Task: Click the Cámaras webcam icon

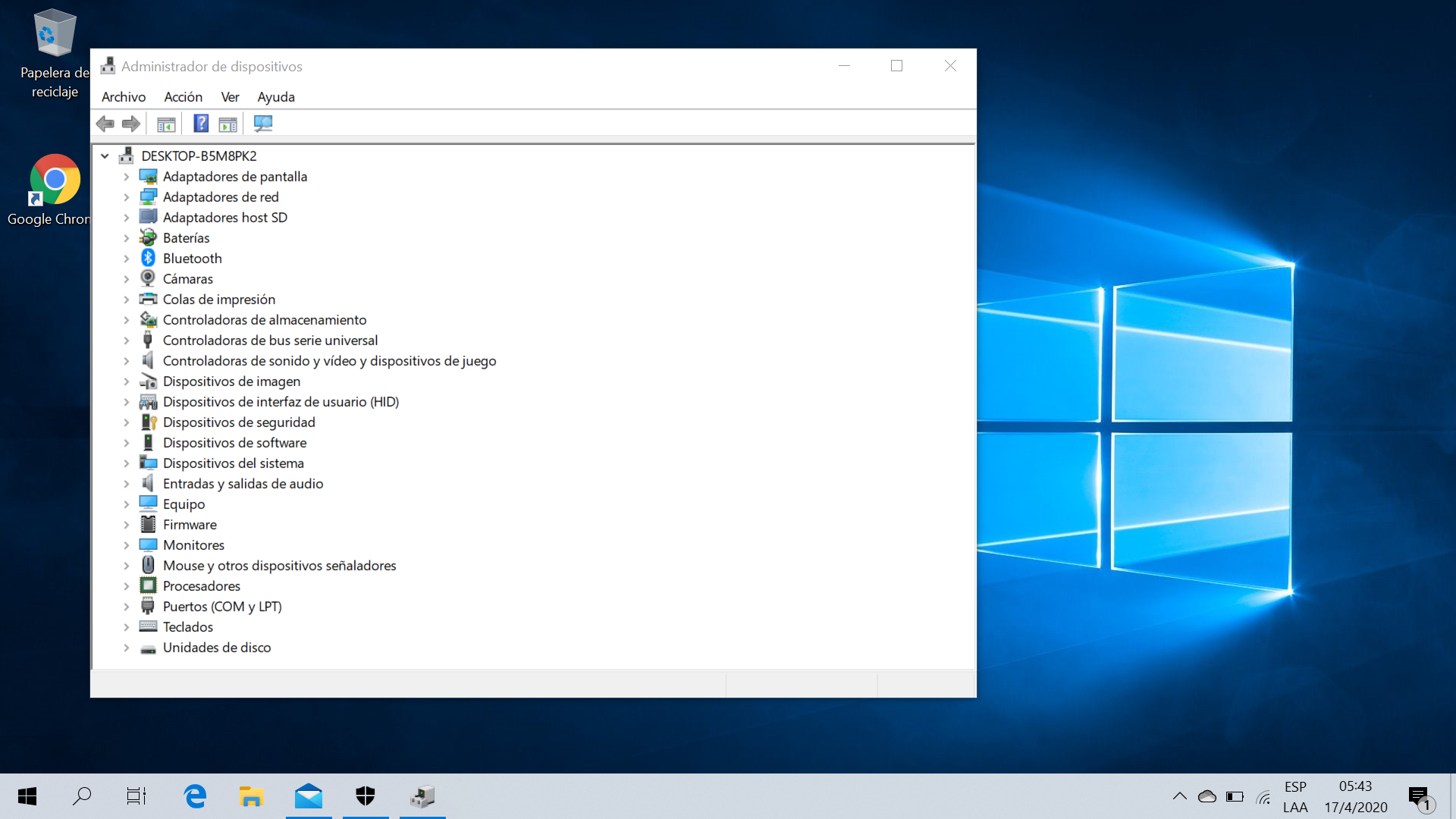Action: tap(148, 279)
